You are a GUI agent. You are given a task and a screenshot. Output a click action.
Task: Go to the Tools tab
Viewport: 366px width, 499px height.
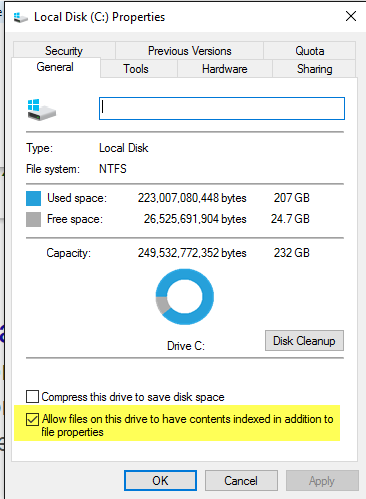[136, 69]
